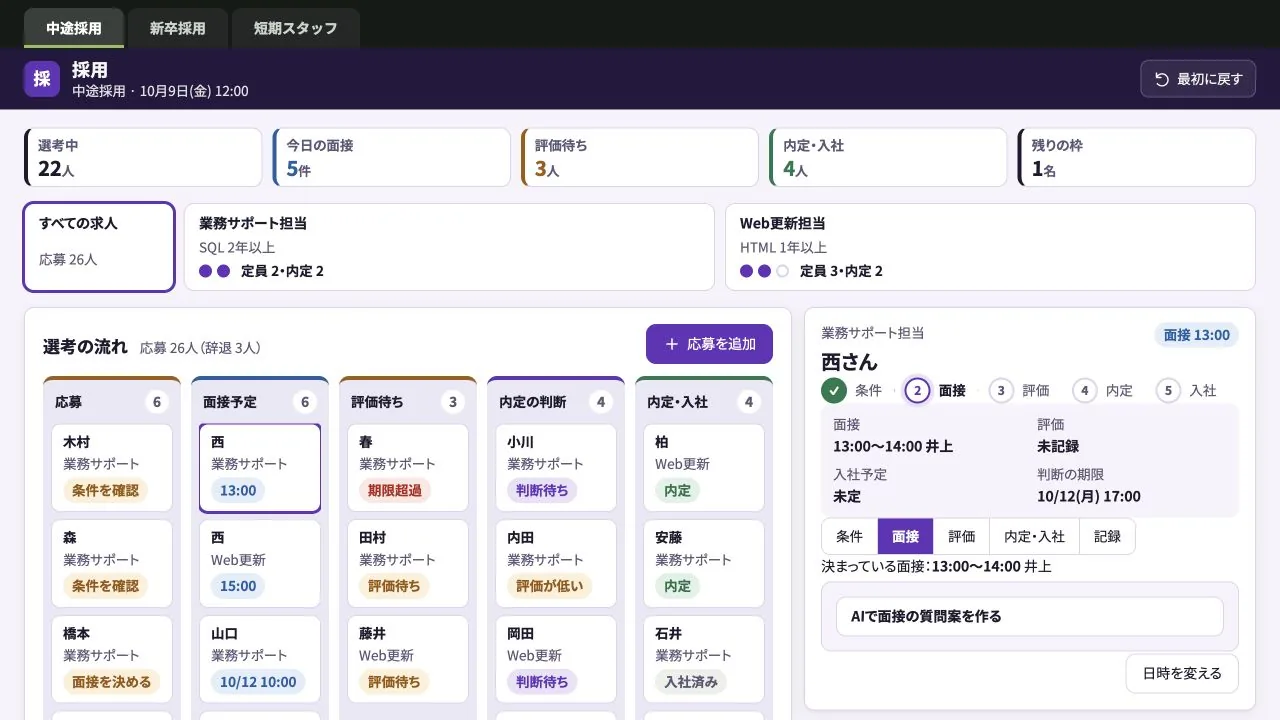Viewport: 1280px width, 720px height.
Task: Click the 評価待ち column header
Action: (x=408, y=402)
